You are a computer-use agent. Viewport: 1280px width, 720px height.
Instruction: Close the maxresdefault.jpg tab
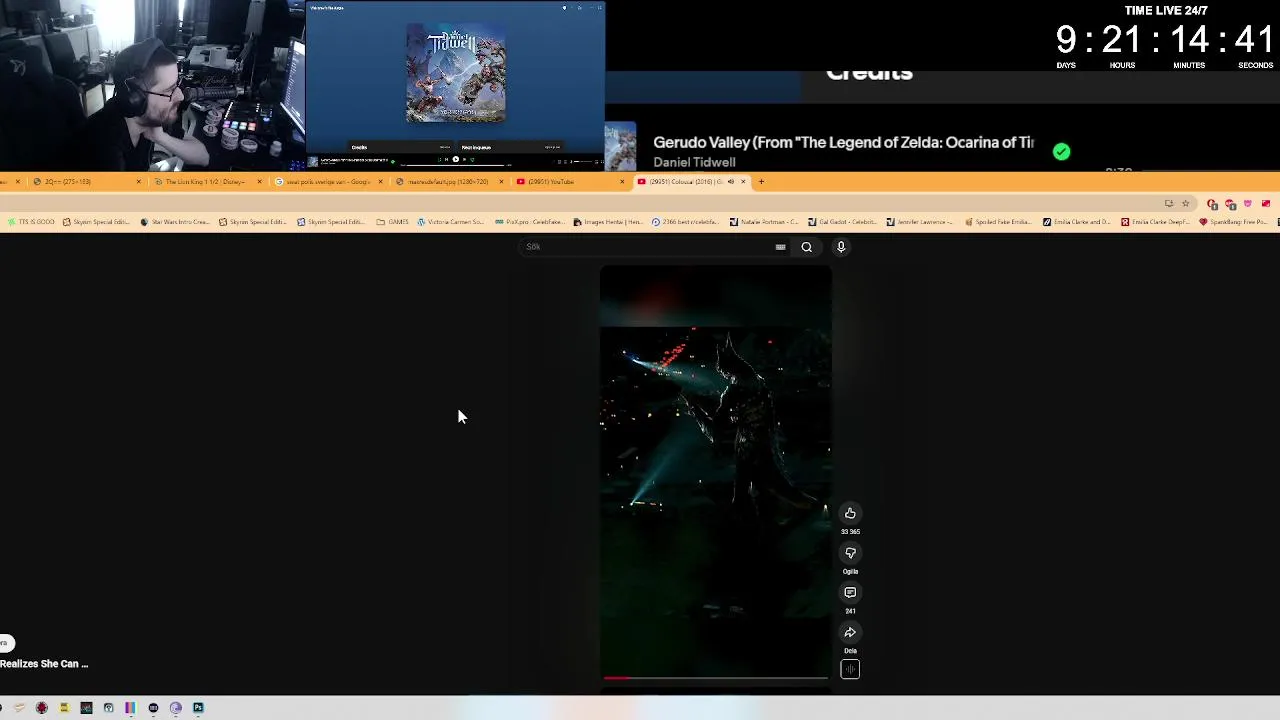(501, 182)
